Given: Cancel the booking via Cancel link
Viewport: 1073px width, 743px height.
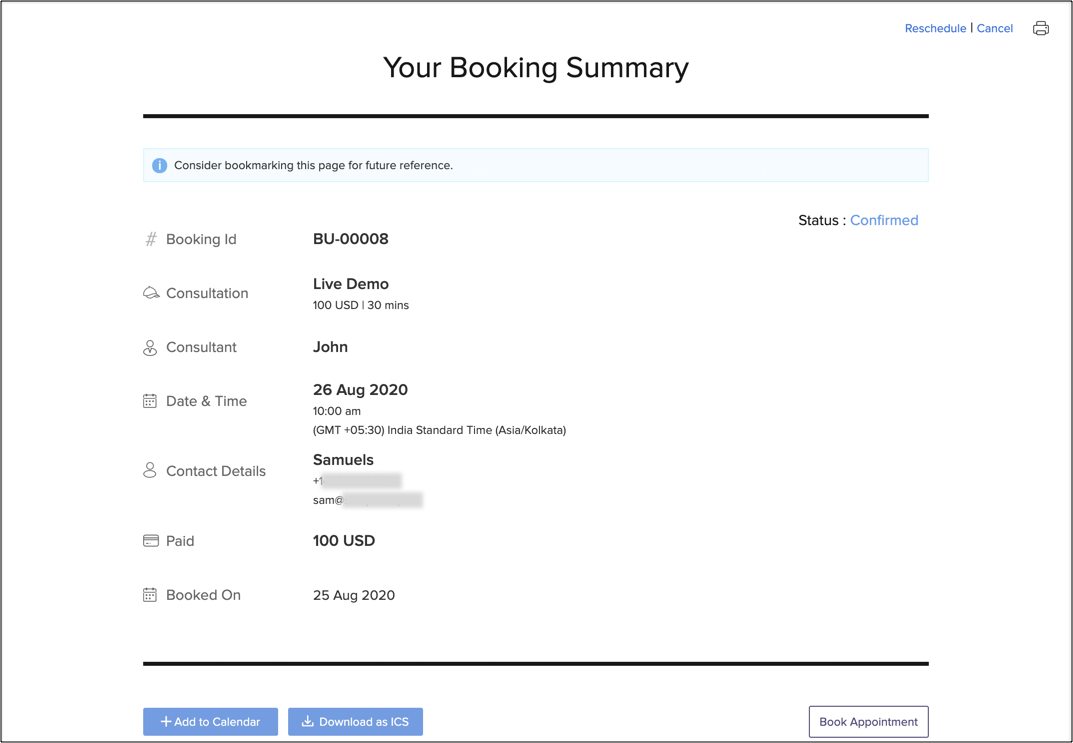Looking at the screenshot, I should pyautogui.click(x=994, y=28).
